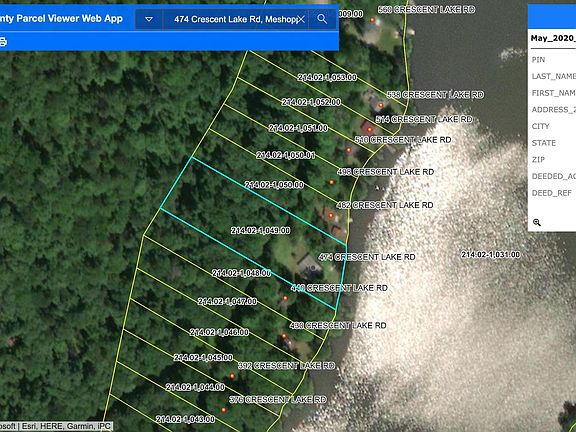
Task: Click the Parcel Viewer Web App title
Action: (x=61, y=18)
